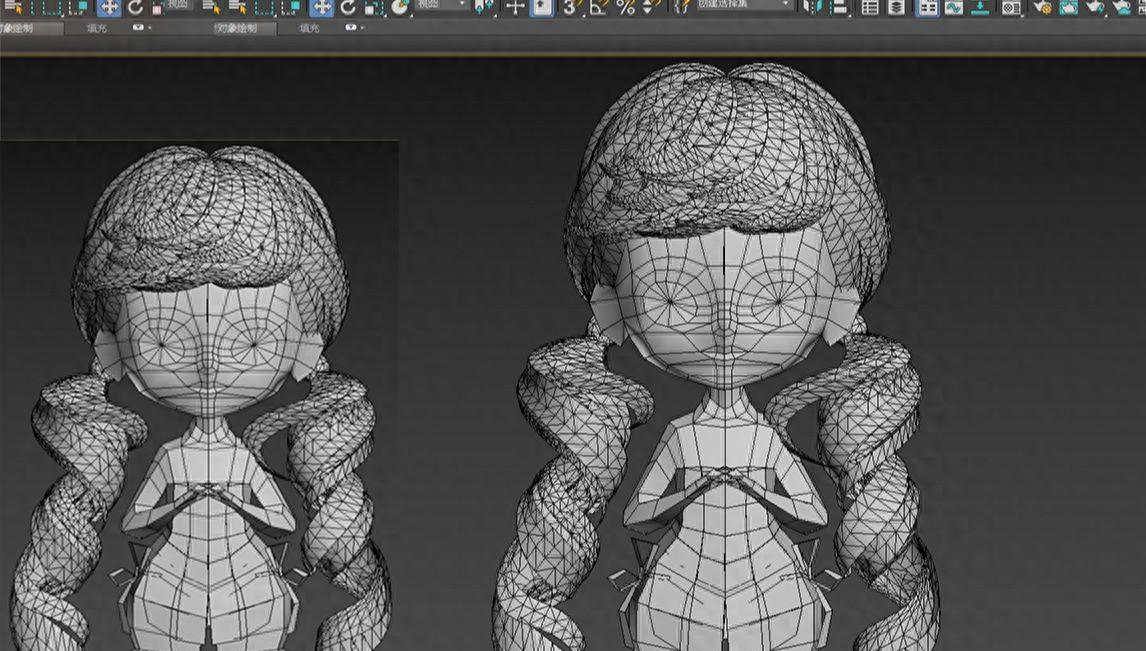Click the first Select and Rotate icon in the toolbar

pos(135,7)
